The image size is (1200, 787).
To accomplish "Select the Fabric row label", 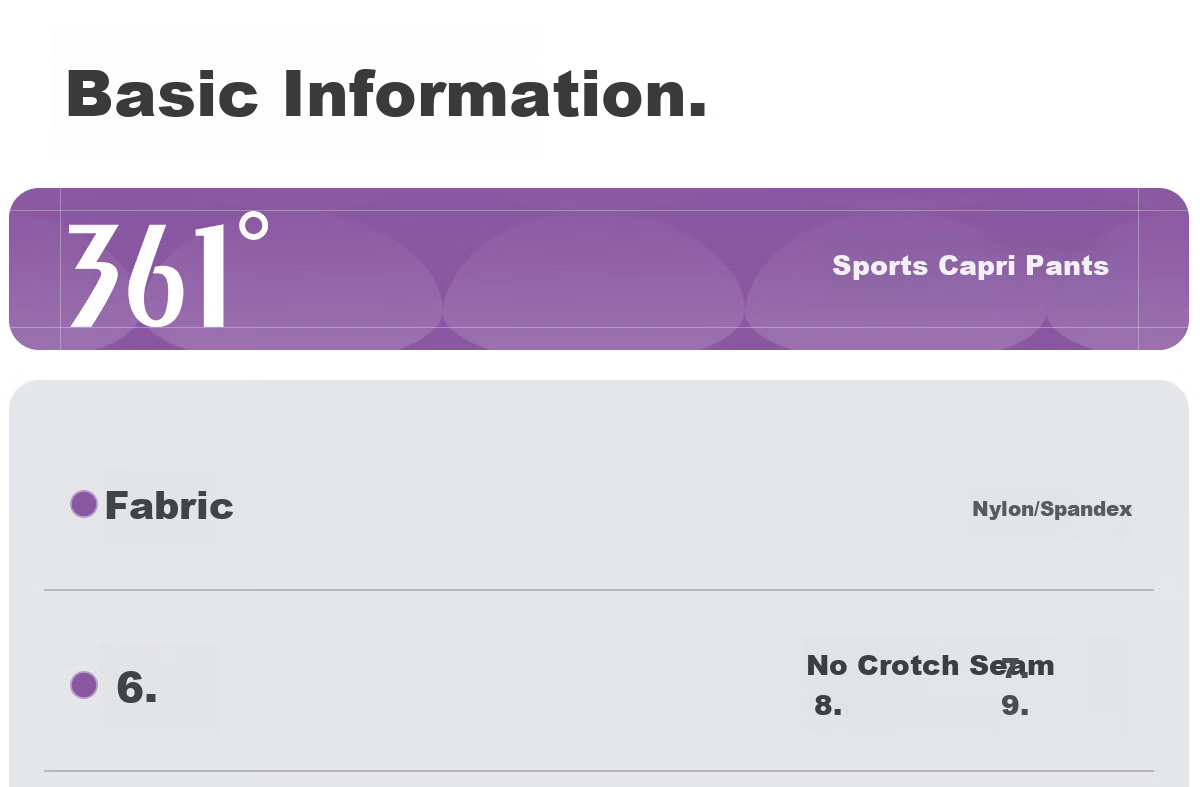I will click(169, 505).
